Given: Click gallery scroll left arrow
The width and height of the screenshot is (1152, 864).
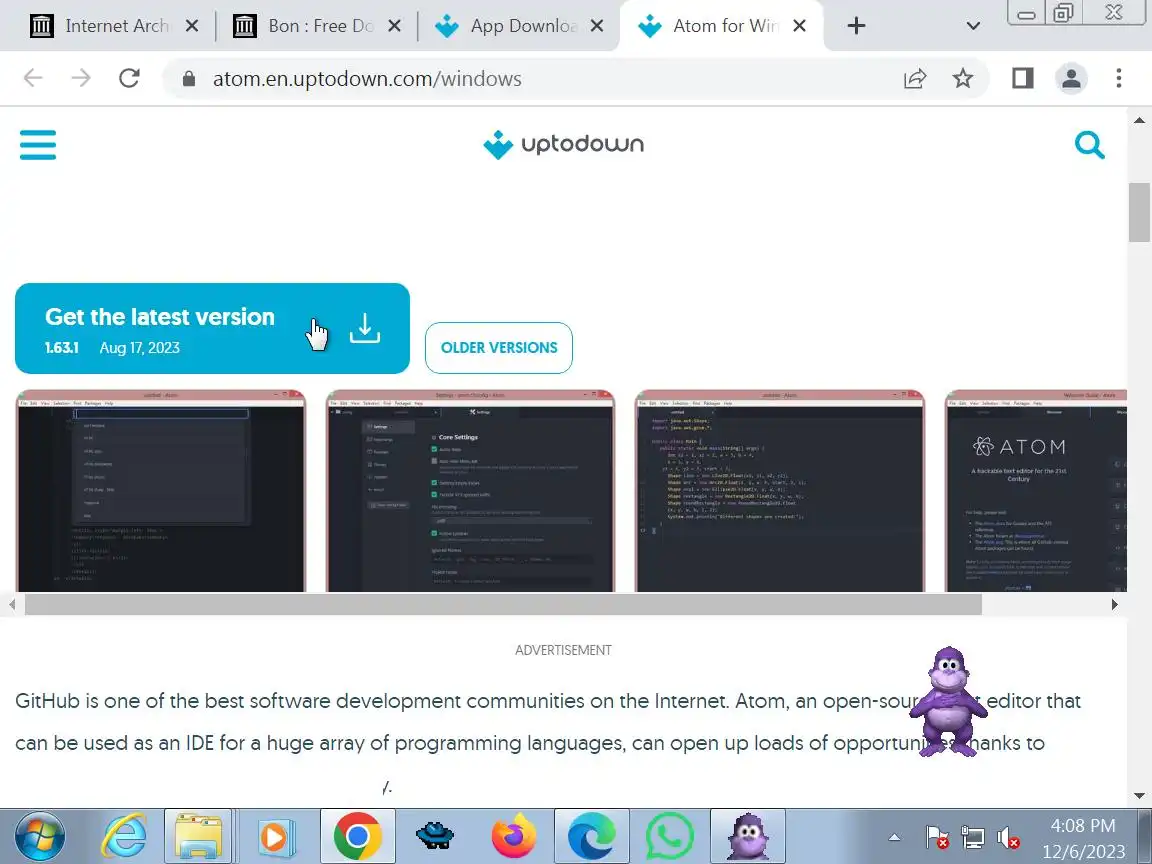Looking at the screenshot, I should point(12,605).
